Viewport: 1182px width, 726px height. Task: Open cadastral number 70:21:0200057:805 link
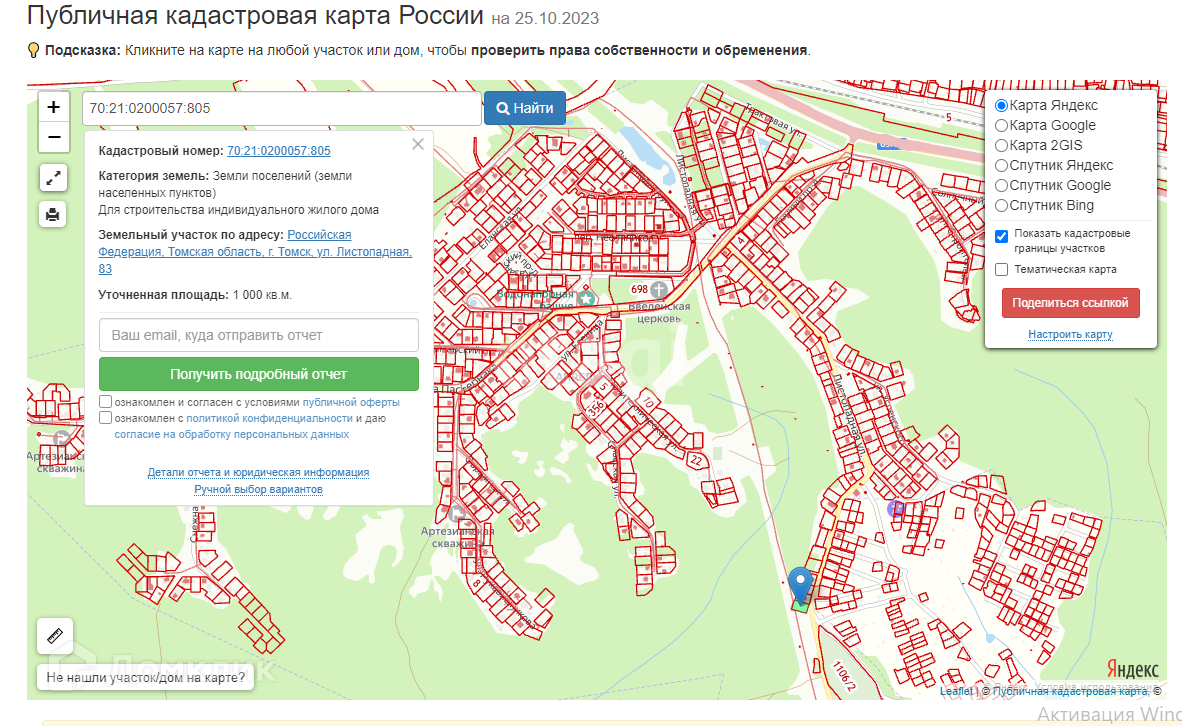pos(279,151)
